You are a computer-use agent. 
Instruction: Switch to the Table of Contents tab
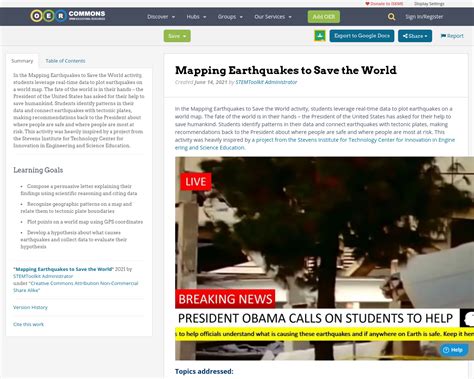[x=65, y=61]
